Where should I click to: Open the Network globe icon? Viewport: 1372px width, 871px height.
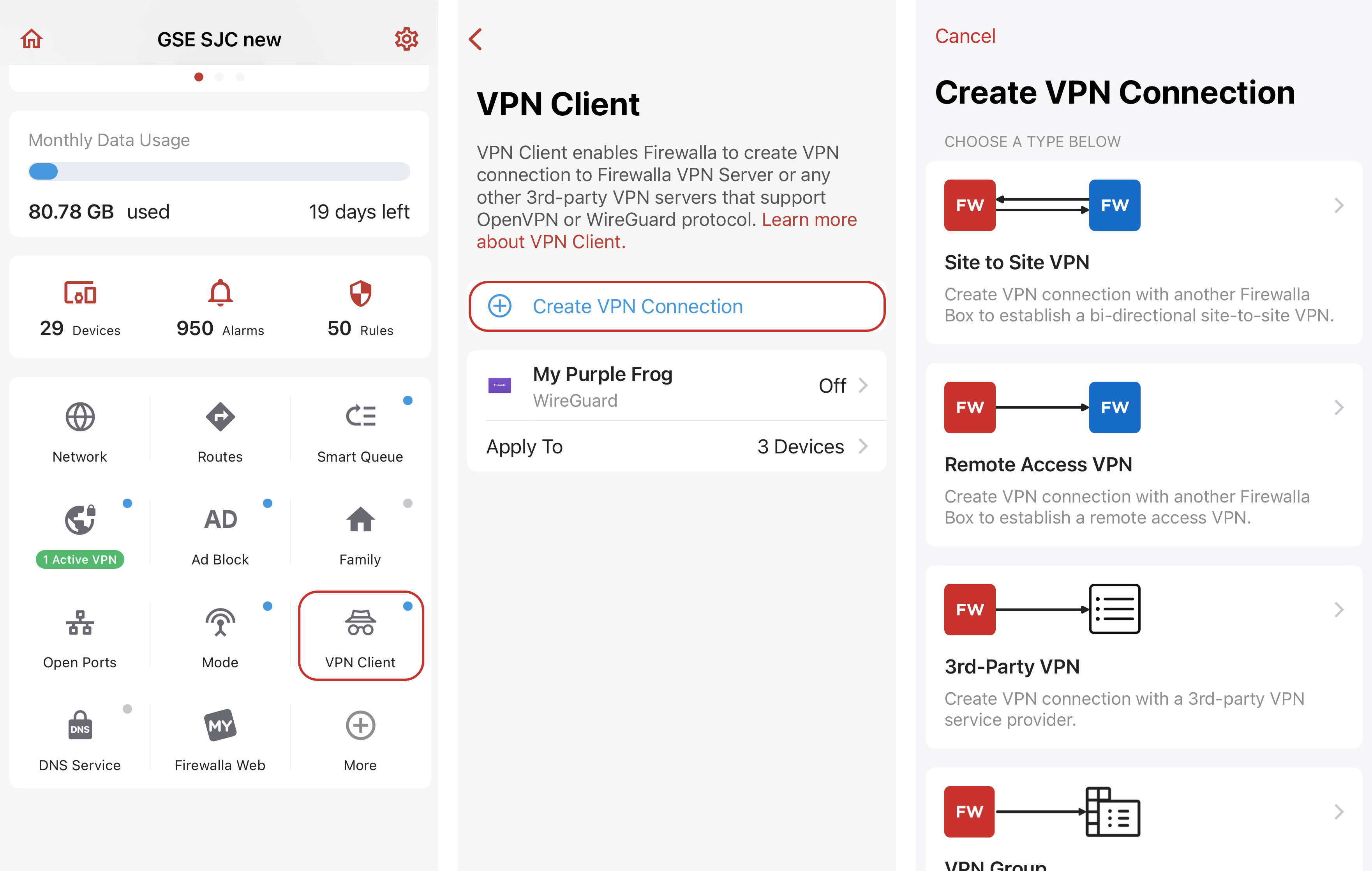pyautogui.click(x=80, y=417)
